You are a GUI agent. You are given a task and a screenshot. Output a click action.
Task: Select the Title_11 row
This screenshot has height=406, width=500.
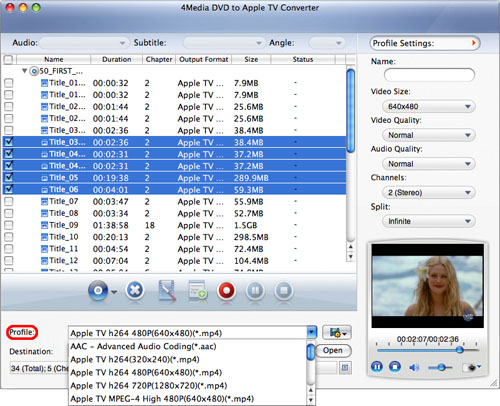point(174,249)
